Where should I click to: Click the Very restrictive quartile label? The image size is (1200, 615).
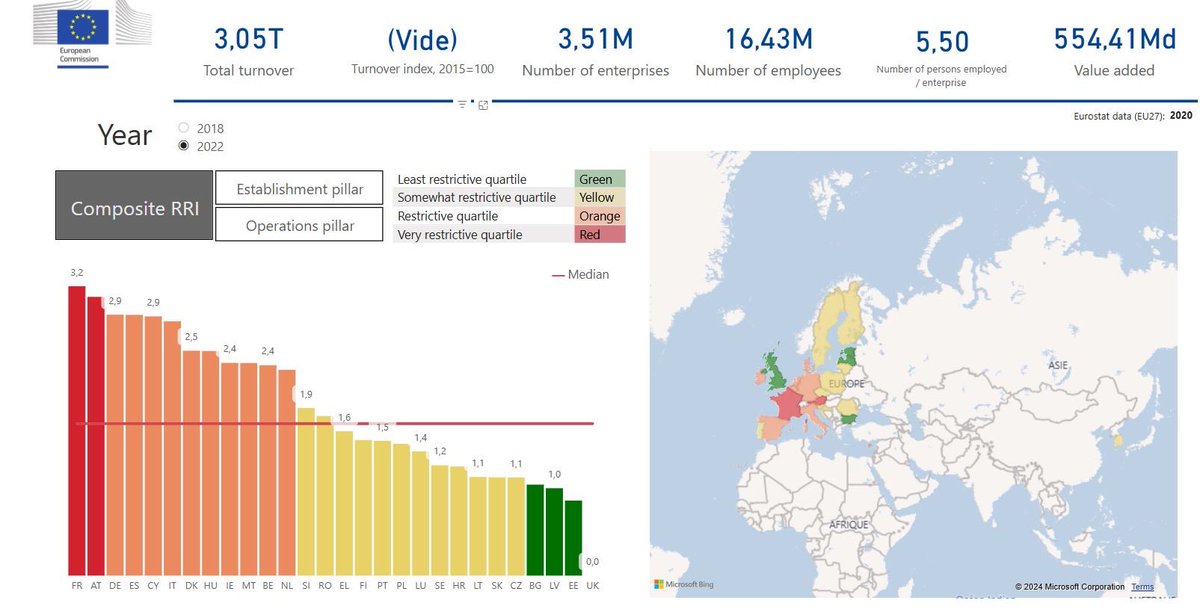pyautogui.click(x=460, y=235)
